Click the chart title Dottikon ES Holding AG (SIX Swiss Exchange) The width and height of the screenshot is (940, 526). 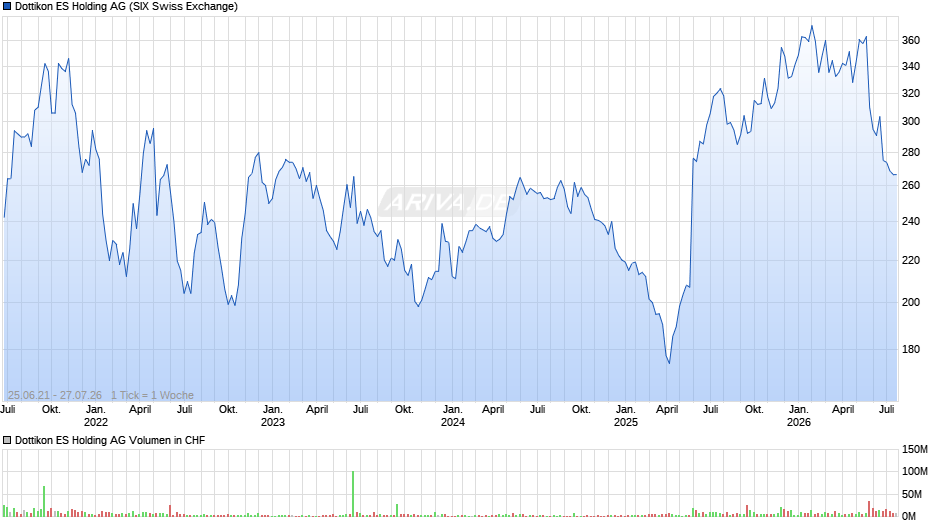point(126,7)
